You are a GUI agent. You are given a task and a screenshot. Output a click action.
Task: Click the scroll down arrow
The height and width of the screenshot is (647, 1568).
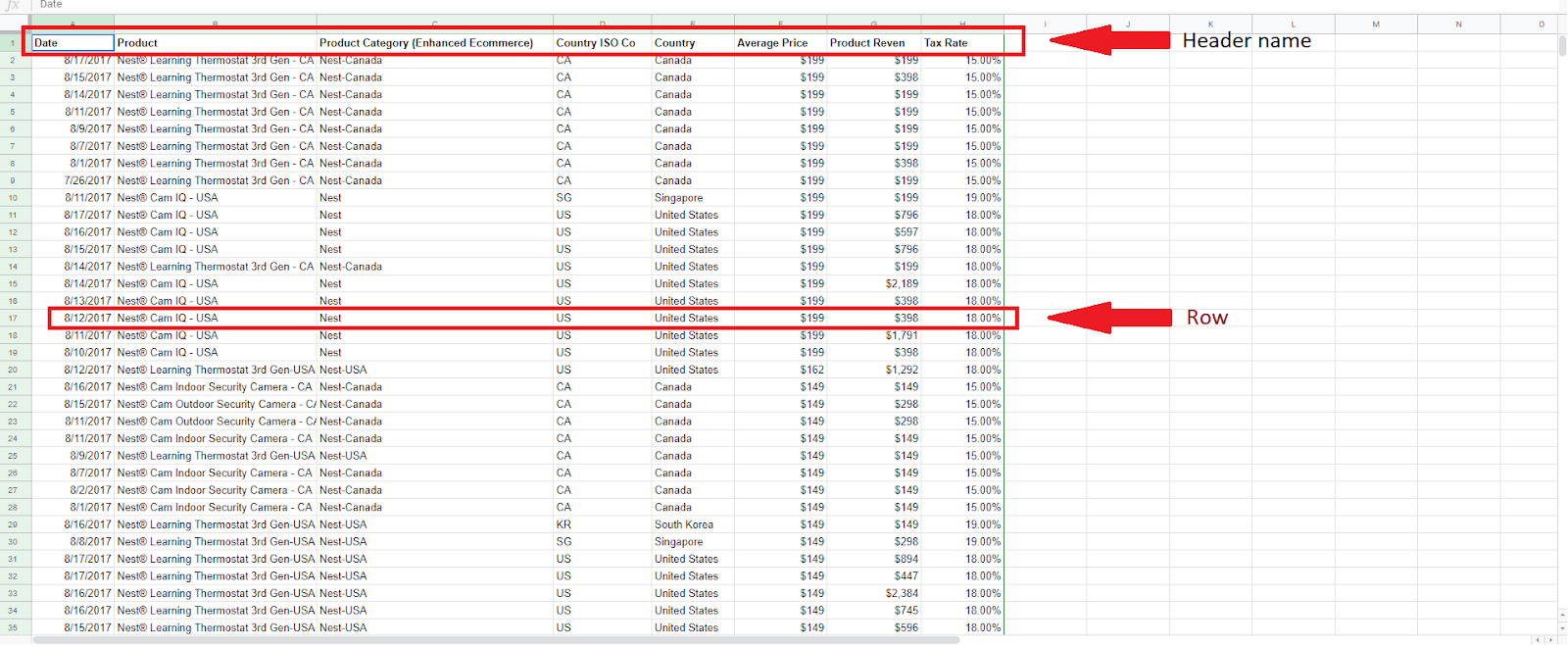pyautogui.click(x=1562, y=627)
